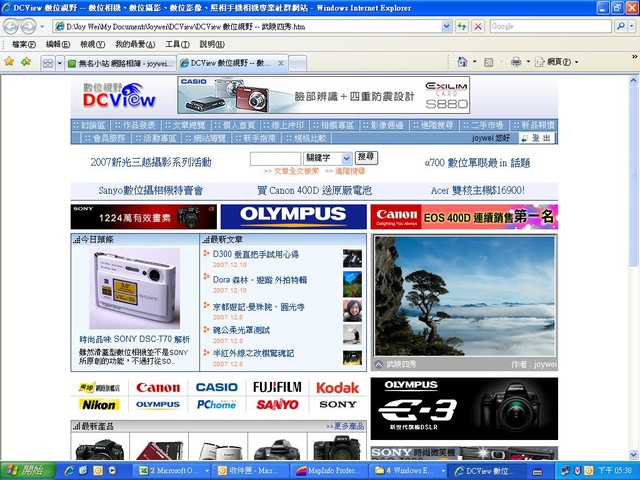Open the 檔案(F) menu
The image size is (640, 480).
pos(24,44)
